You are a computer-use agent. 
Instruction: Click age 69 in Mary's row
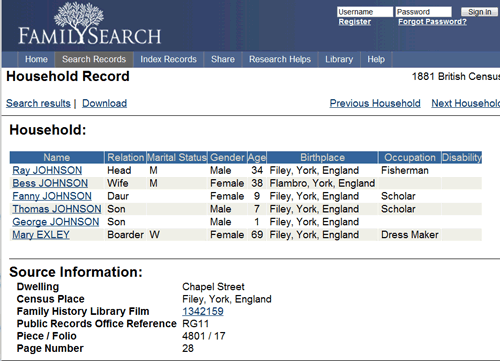[x=257, y=235]
